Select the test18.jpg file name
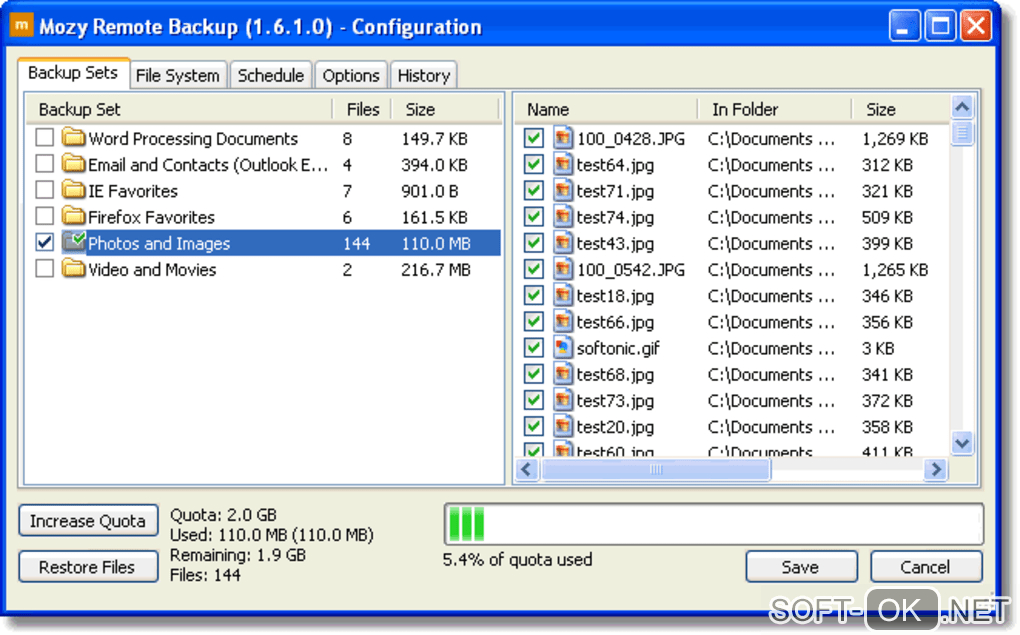The height and width of the screenshot is (635, 1020). click(x=615, y=296)
